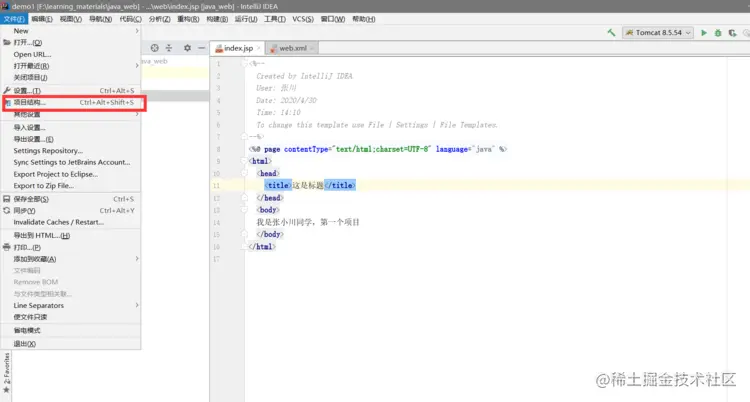
Task: Click the collapse all icon in project panel
Action: (169, 48)
